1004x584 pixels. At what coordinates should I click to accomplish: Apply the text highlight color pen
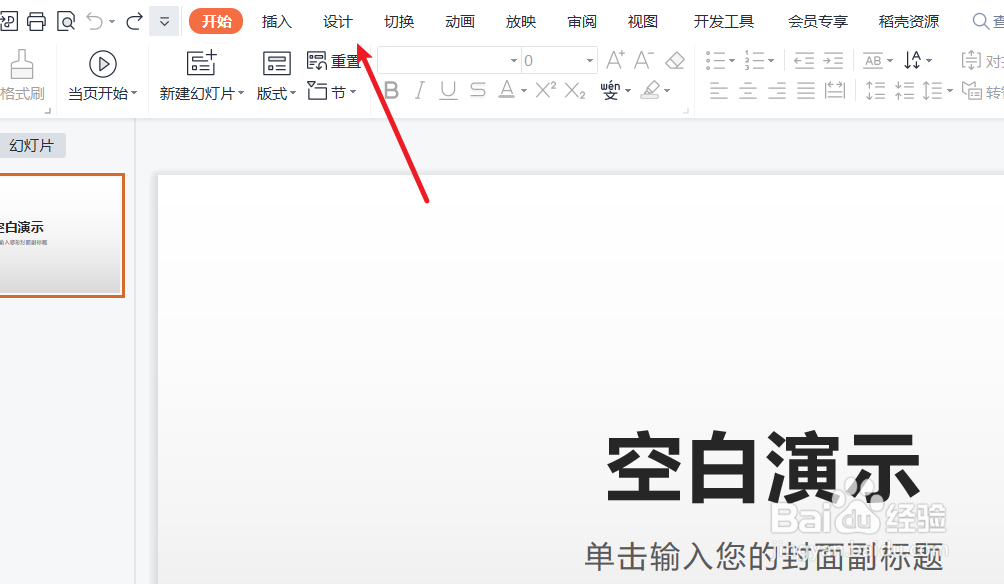point(651,90)
